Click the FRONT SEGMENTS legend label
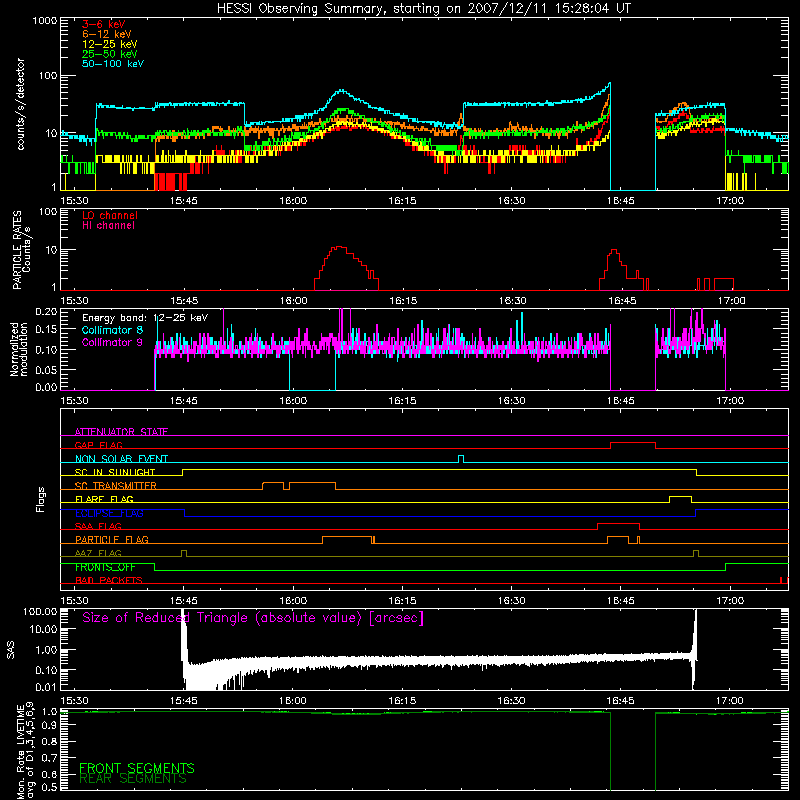Screen dimensions: 800x800 pyautogui.click(x=137, y=768)
